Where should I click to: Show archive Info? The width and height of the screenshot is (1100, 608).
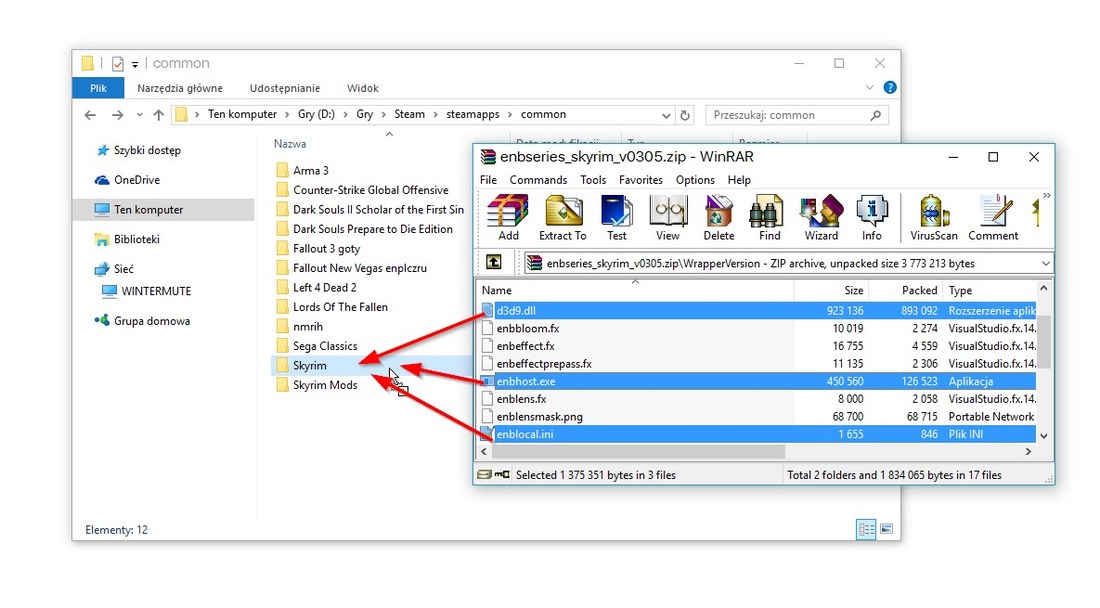point(872,217)
